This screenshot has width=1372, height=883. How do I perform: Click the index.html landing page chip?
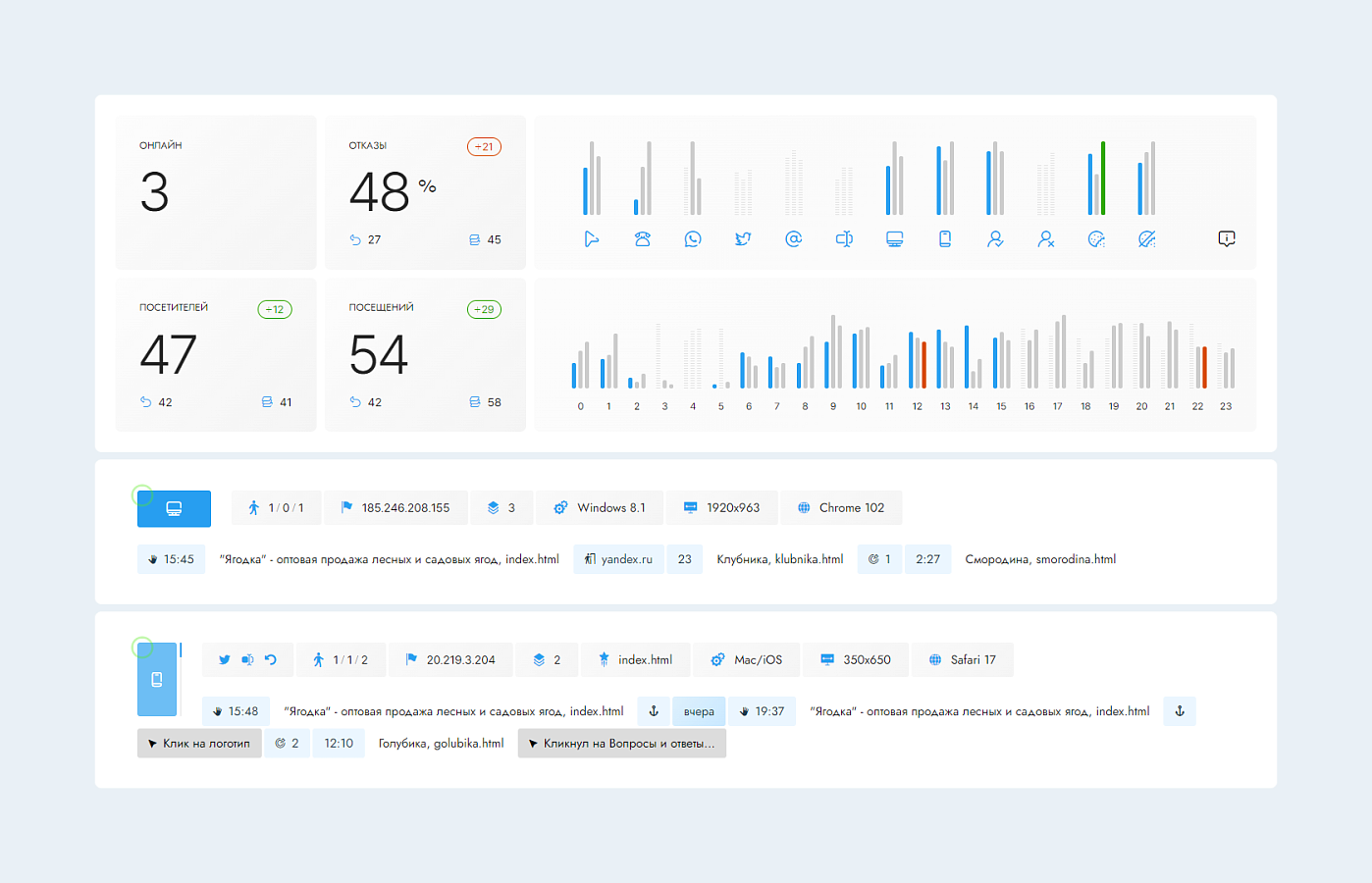(x=635, y=660)
